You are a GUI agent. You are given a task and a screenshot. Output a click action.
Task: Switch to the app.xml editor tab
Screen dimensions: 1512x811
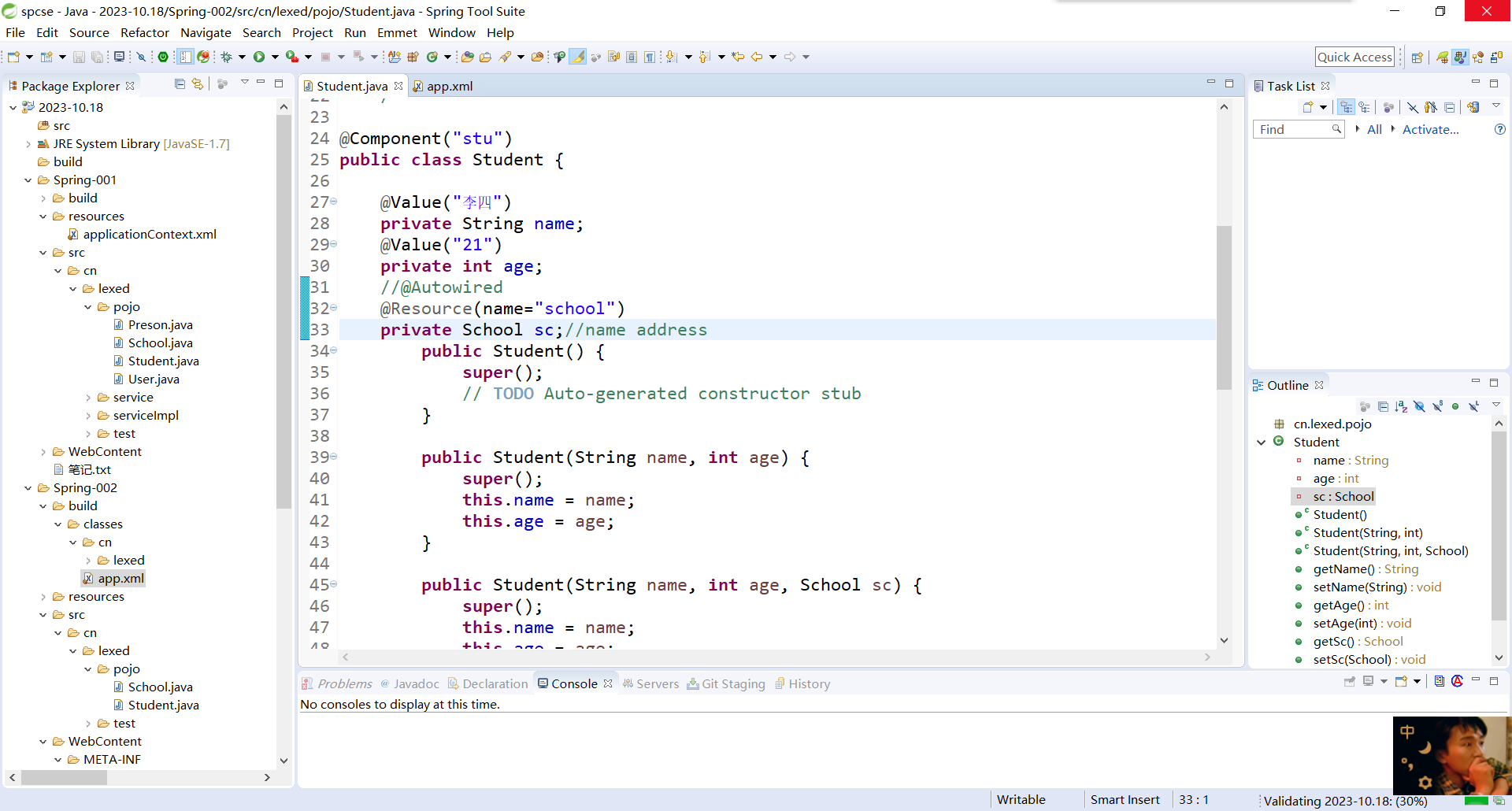point(442,86)
